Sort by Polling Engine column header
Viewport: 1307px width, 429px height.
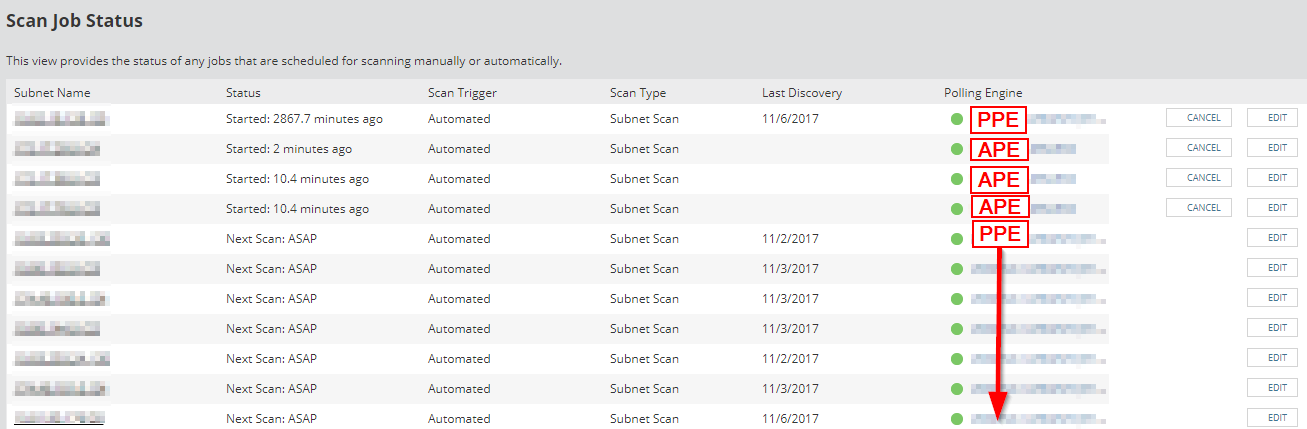coord(983,93)
